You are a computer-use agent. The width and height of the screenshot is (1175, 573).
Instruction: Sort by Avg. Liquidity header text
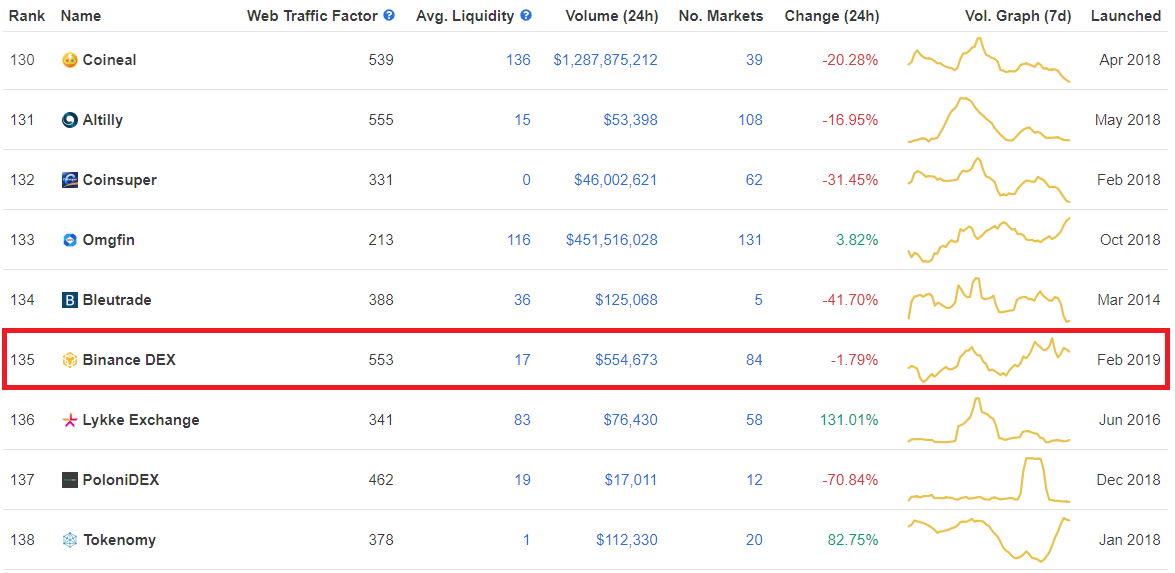[465, 16]
